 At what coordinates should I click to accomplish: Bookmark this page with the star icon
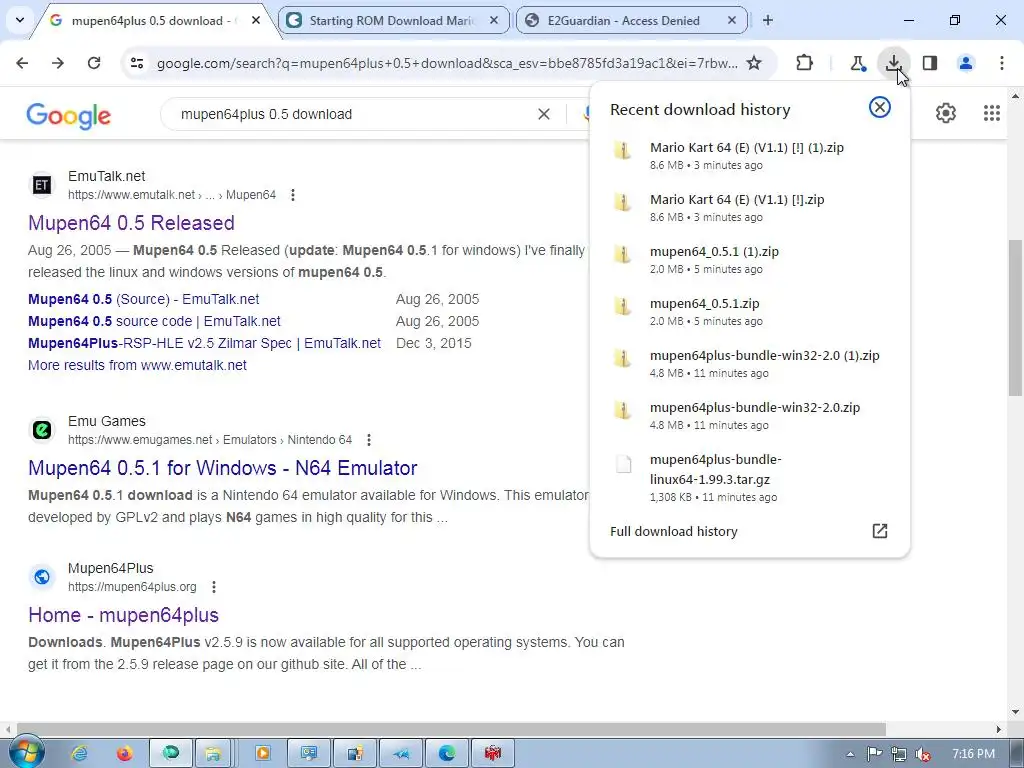(754, 63)
